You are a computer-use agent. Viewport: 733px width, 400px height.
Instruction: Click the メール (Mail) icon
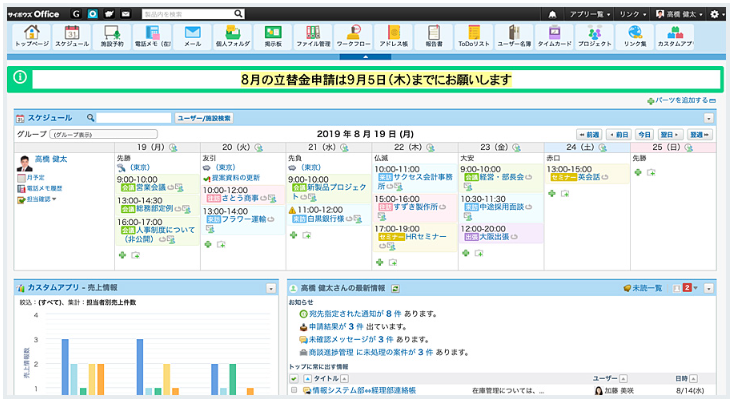pos(193,37)
